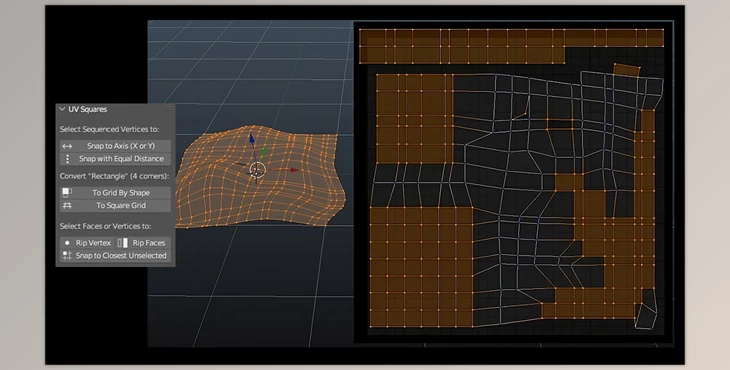Collapse the UV Squares panel
The image size is (730, 370).
coord(62,109)
